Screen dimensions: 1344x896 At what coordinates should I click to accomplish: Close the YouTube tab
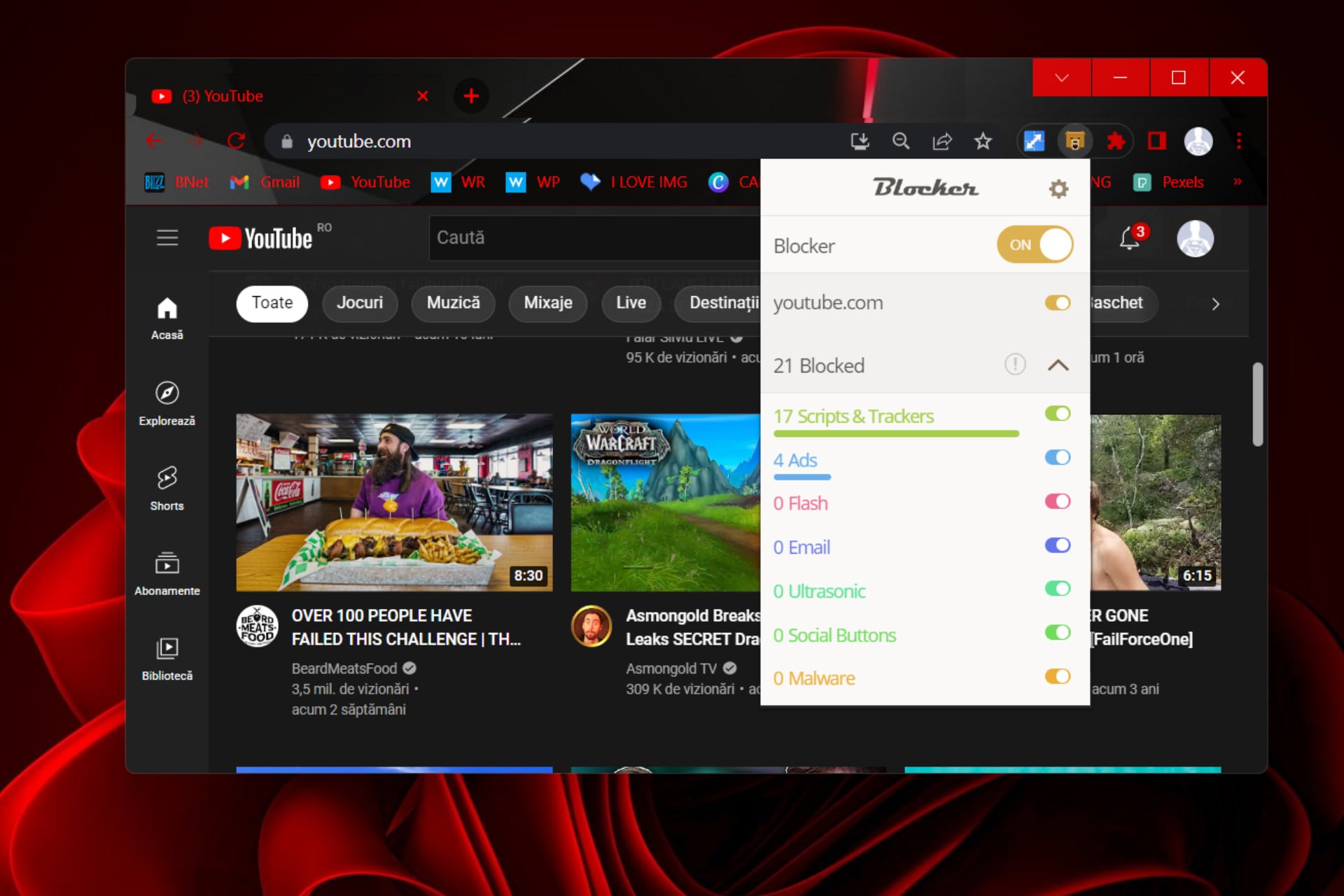(423, 96)
